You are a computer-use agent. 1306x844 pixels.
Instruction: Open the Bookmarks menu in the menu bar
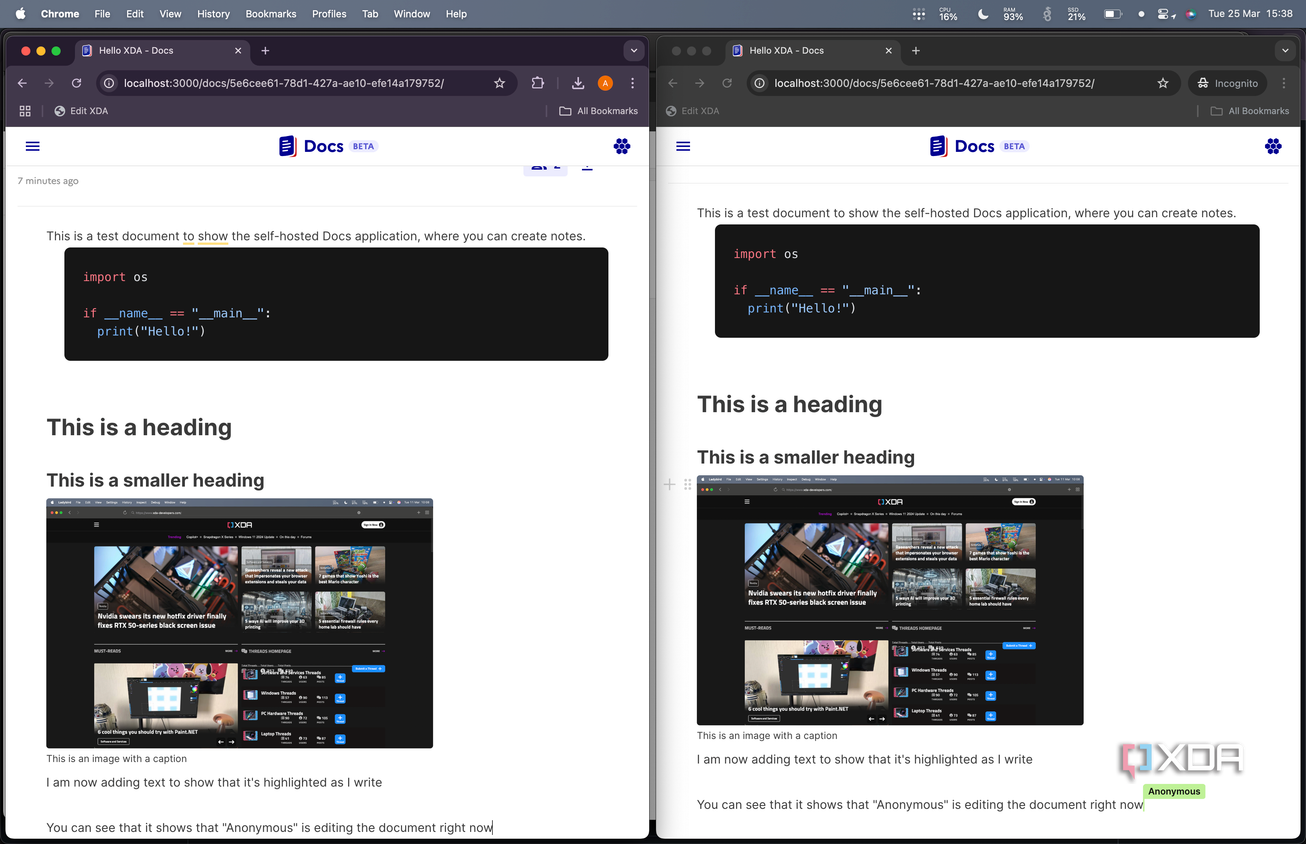271,14
